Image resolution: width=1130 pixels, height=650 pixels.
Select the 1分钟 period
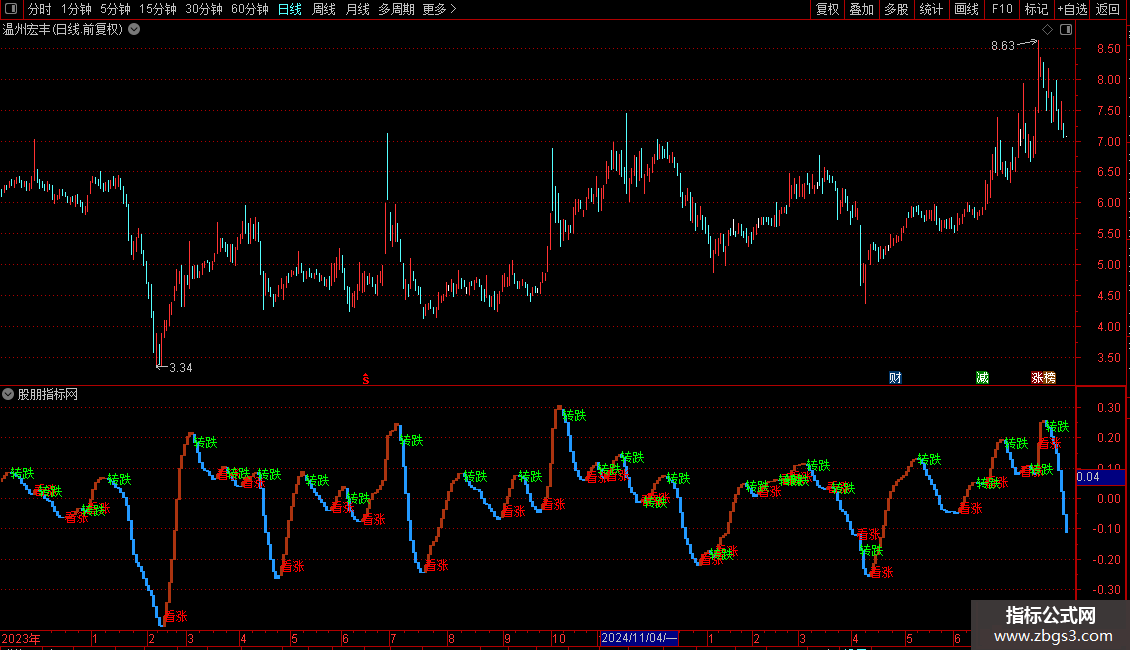click(76, 9)
